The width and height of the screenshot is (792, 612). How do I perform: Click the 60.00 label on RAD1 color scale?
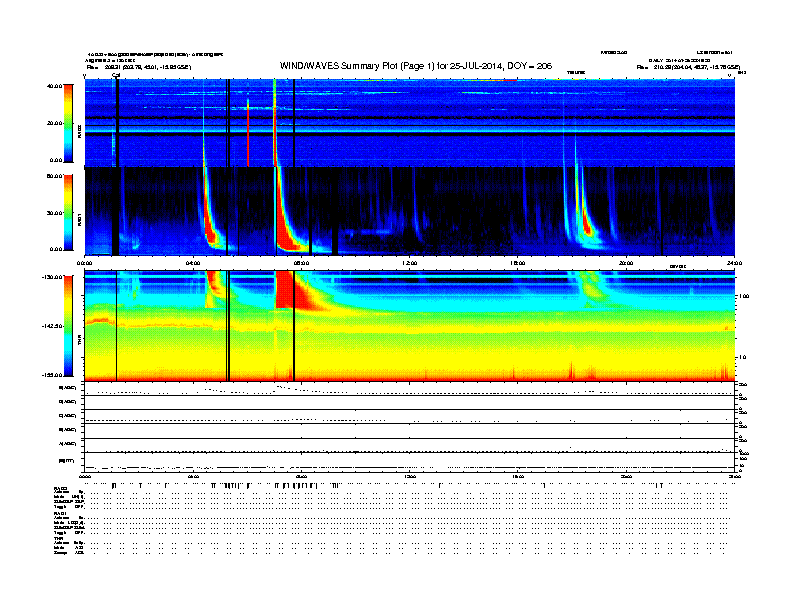point(54,176)
